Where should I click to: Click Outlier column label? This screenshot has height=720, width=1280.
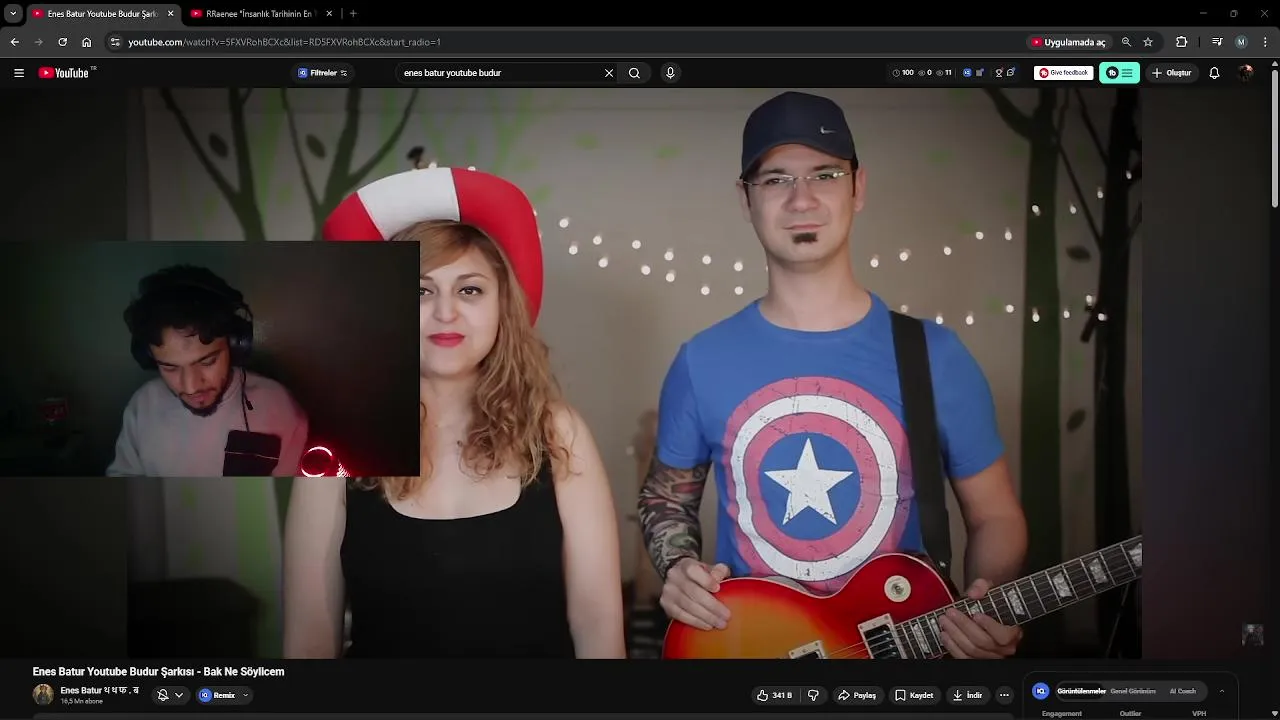click(x=1130, y=714)
